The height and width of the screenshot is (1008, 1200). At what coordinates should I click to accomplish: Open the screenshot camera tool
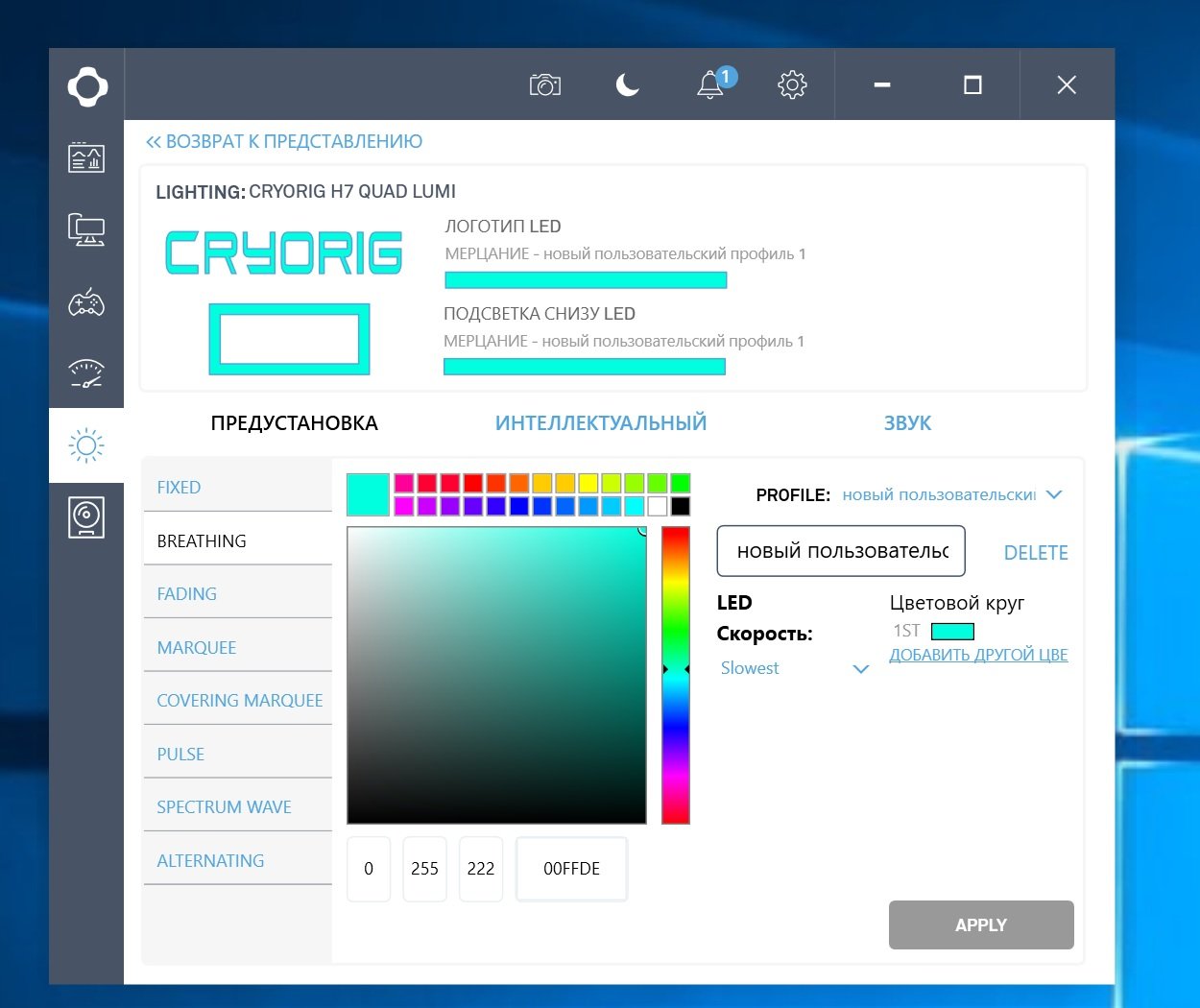point(544,85)
